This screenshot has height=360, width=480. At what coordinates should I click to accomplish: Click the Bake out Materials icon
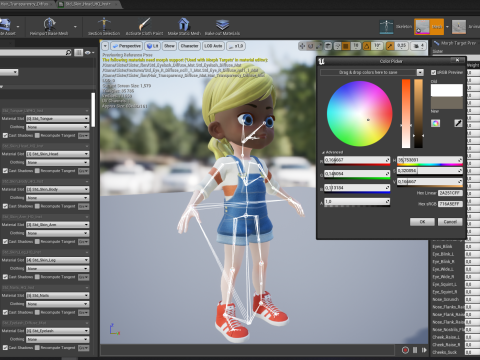tap(222, 24)
